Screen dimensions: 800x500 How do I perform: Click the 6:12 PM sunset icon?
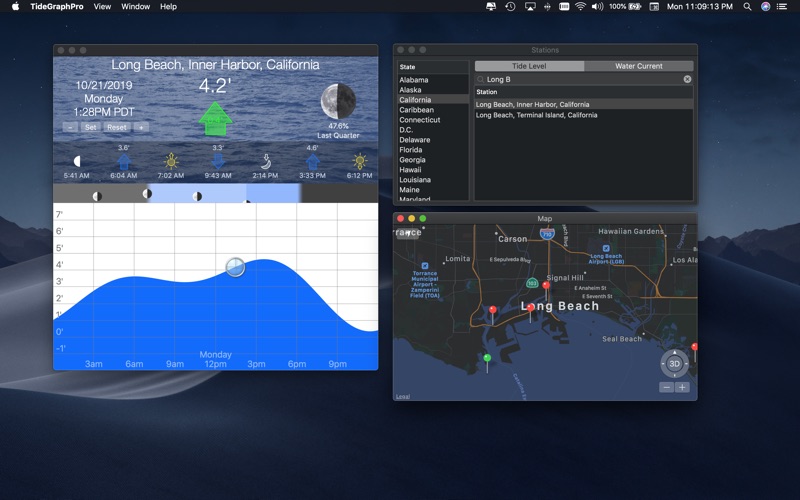[360, 162]
